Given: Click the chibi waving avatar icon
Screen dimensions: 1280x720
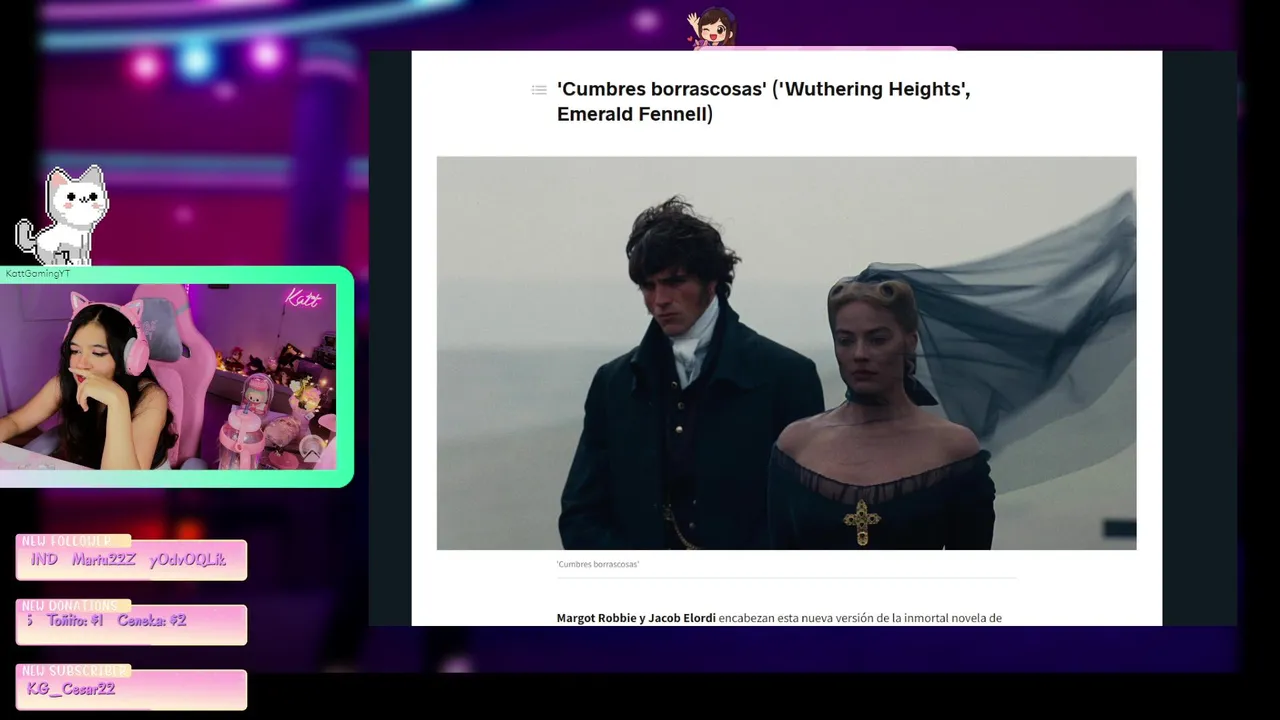Looking at the screenshot, I should 712,27.
